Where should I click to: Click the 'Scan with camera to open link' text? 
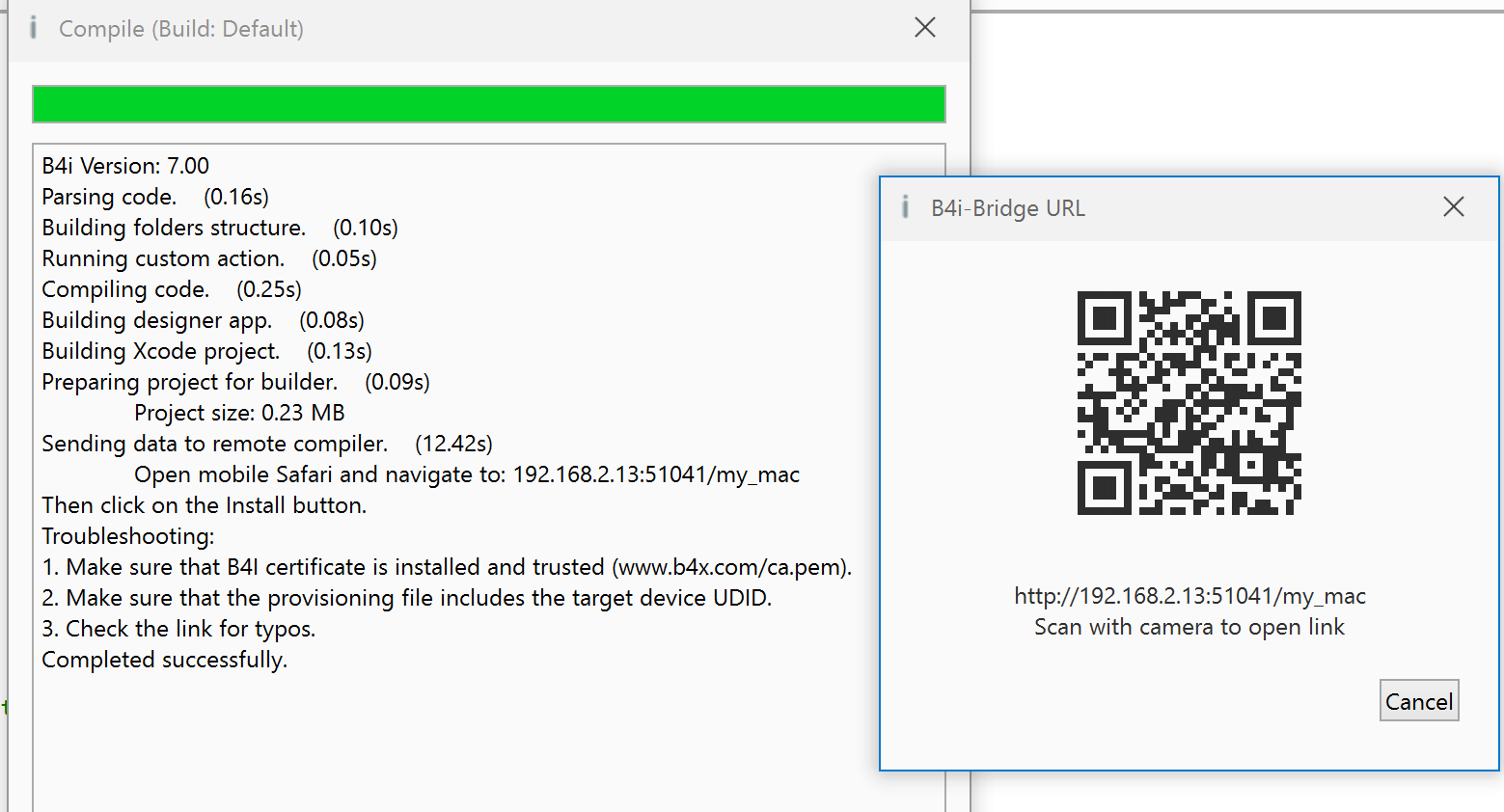pyautogui.click(x=1190, y=627)
